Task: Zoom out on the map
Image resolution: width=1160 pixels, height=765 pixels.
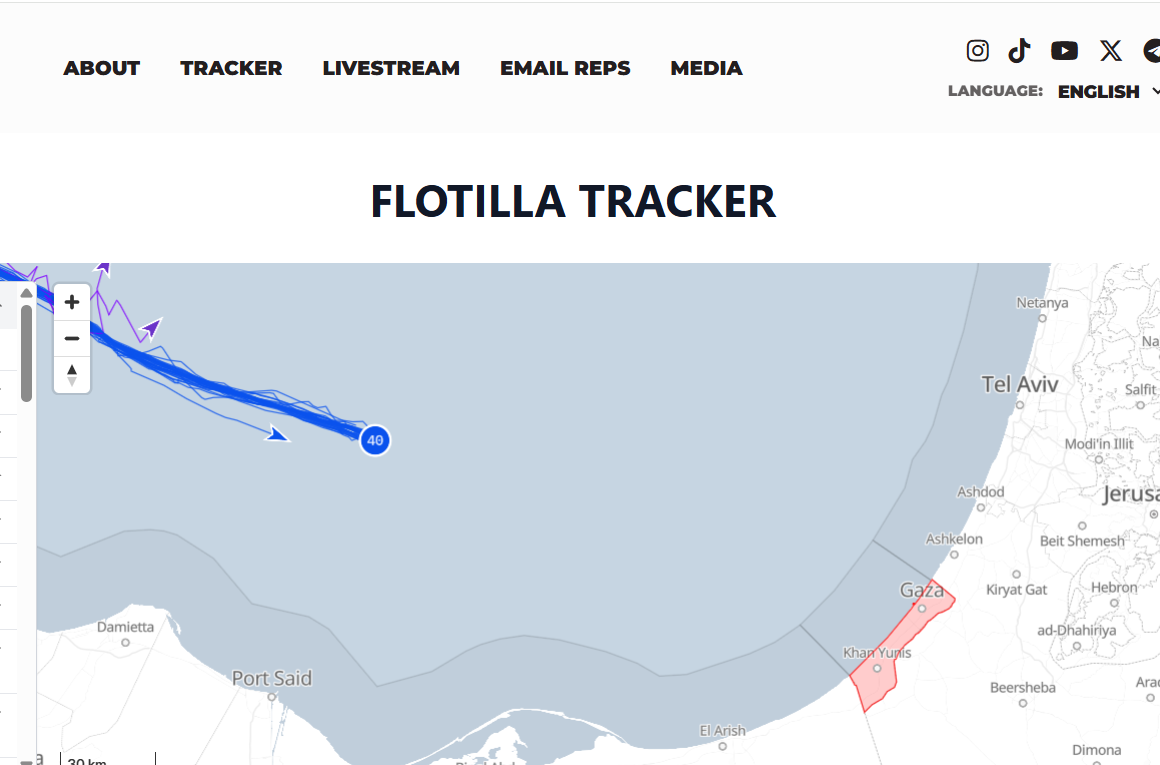Action: coord(72,338)
